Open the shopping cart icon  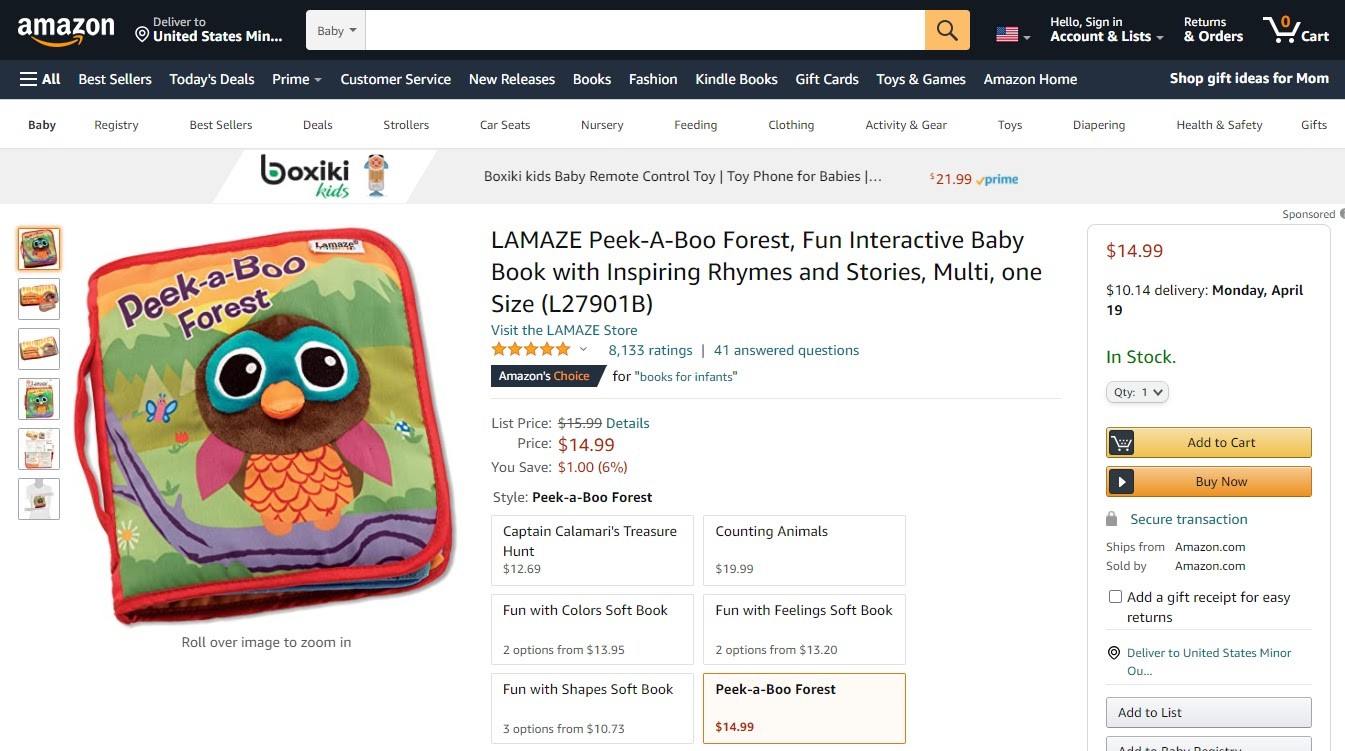click(1282, 30)
